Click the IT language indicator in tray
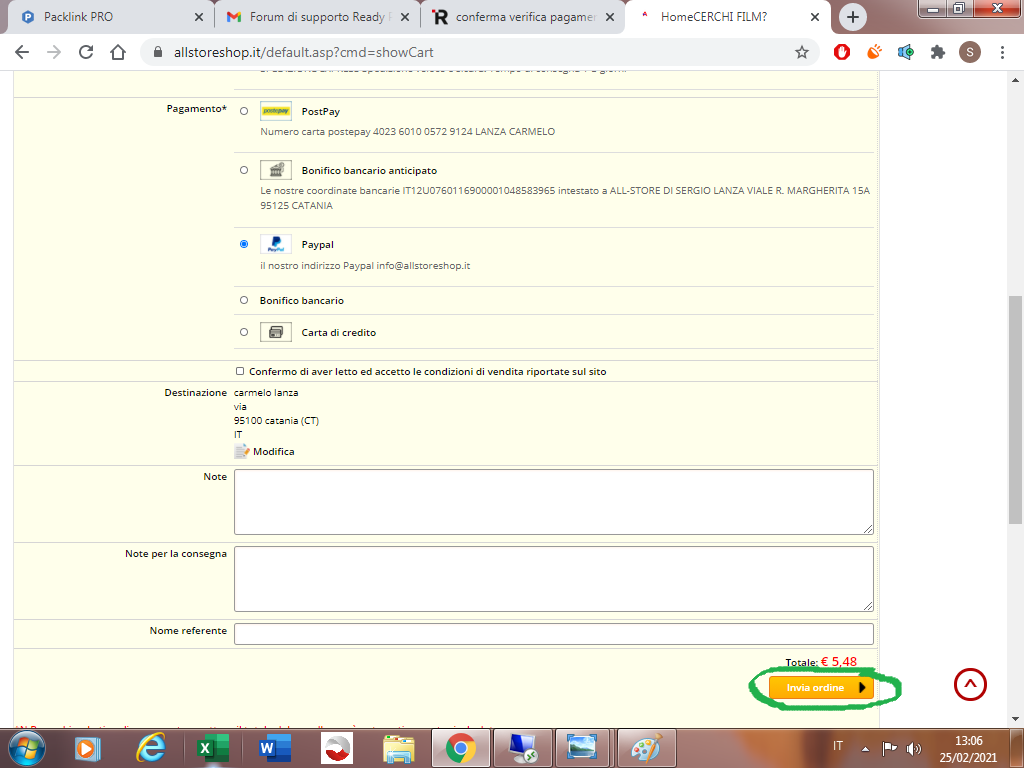1024x768 pixels. pos(838,746)
